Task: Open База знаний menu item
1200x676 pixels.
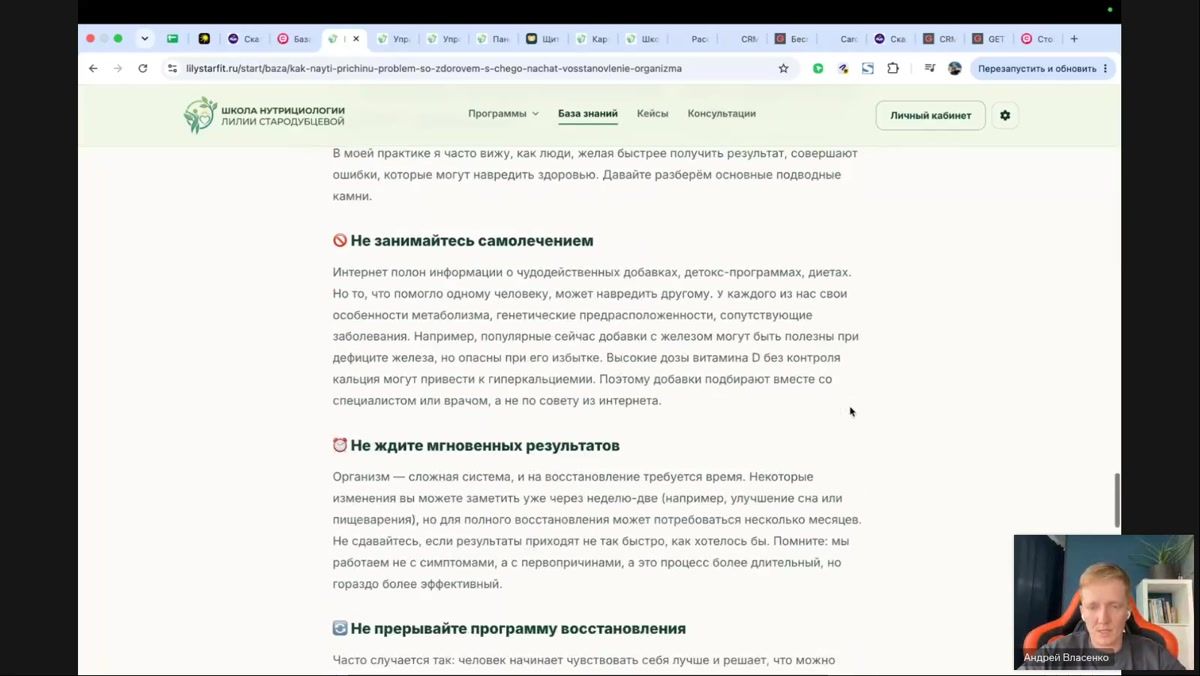Action: coord(588,113)
